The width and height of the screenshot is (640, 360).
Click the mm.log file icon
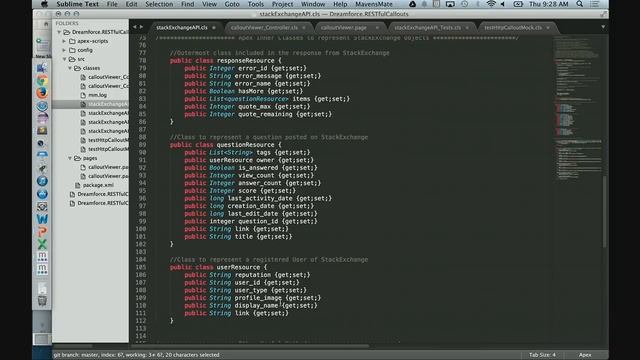coord(83,95)
